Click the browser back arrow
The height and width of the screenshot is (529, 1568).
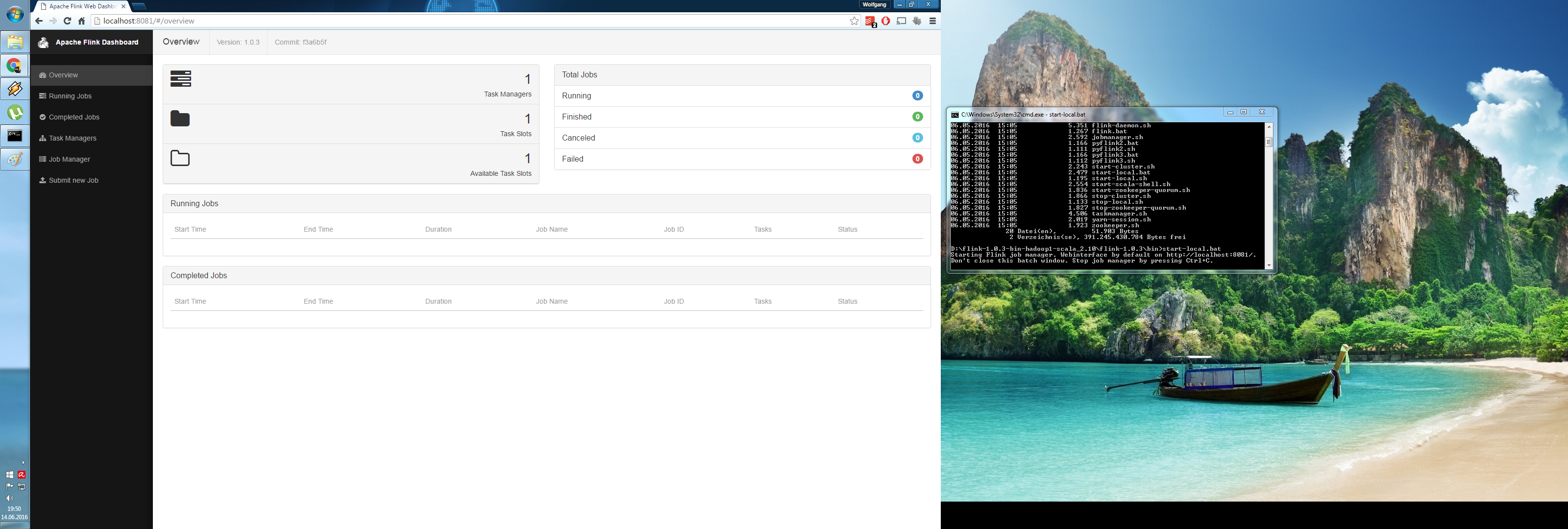[39, 21]
